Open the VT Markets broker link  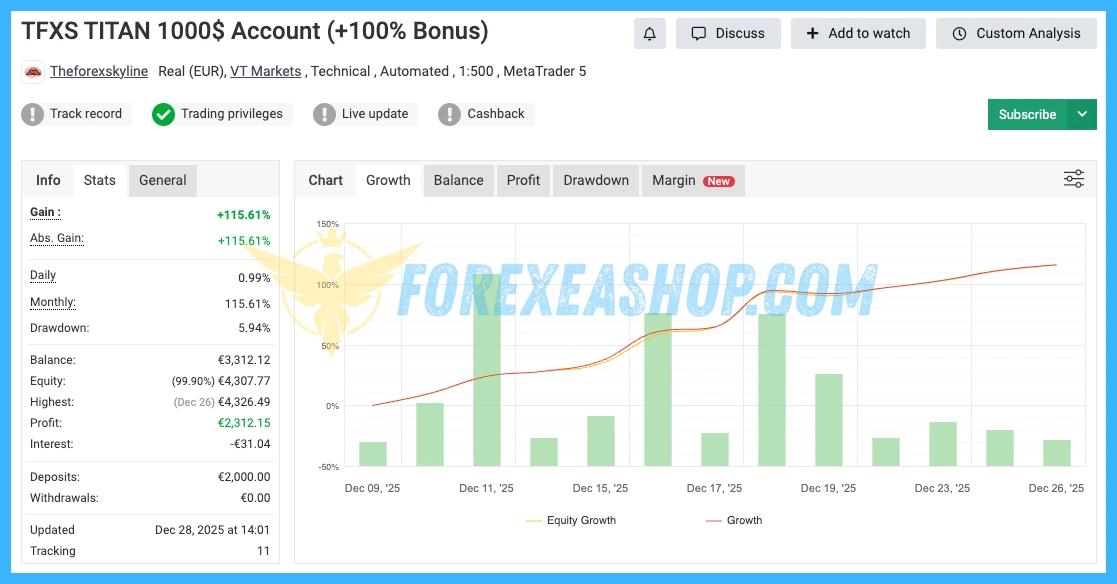point(265,71)
